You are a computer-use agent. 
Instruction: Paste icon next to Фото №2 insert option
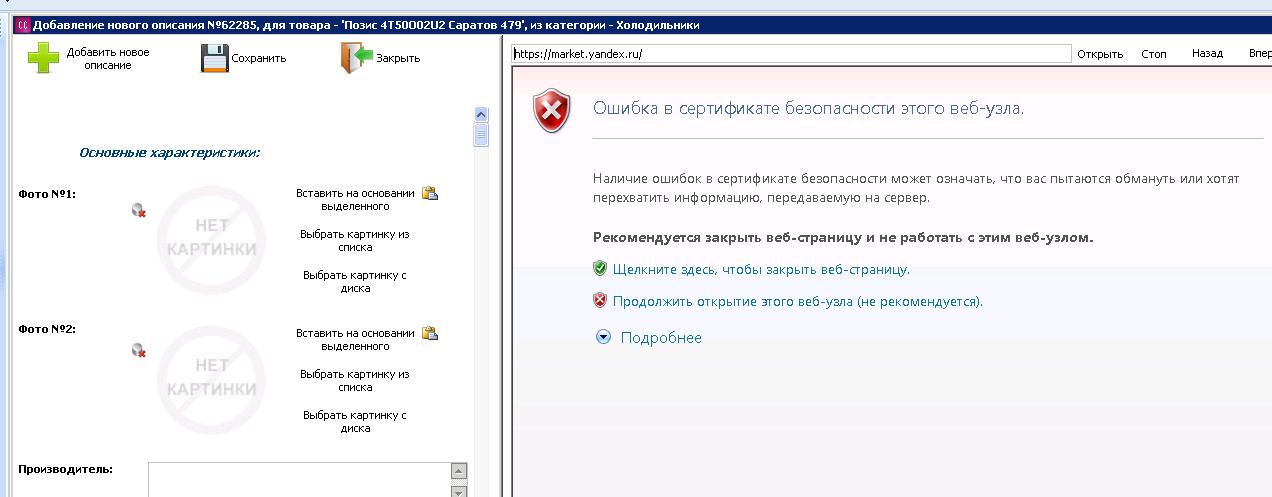[430, 333]
